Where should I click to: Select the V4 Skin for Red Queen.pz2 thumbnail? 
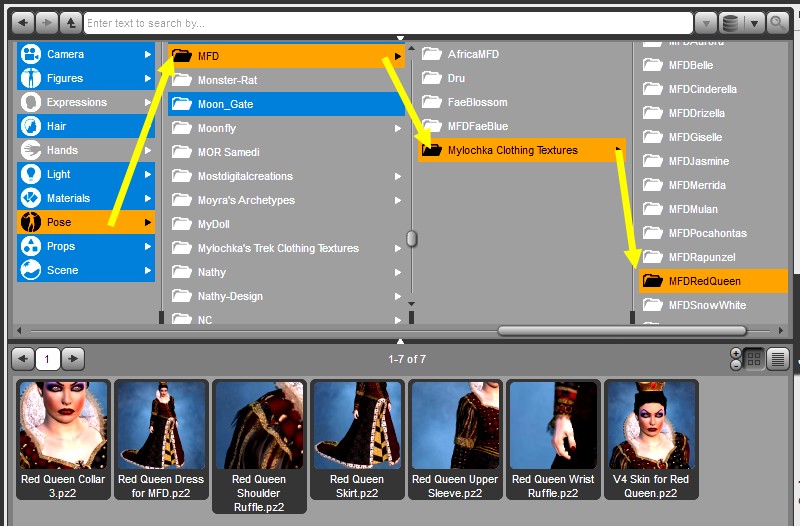651,440
